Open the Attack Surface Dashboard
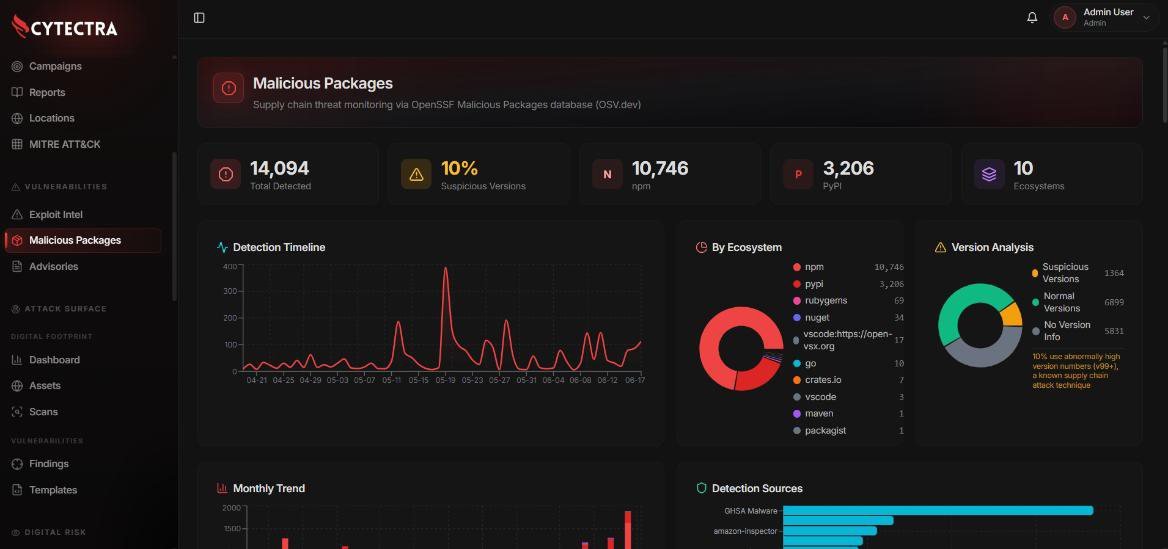 [54, 360]
